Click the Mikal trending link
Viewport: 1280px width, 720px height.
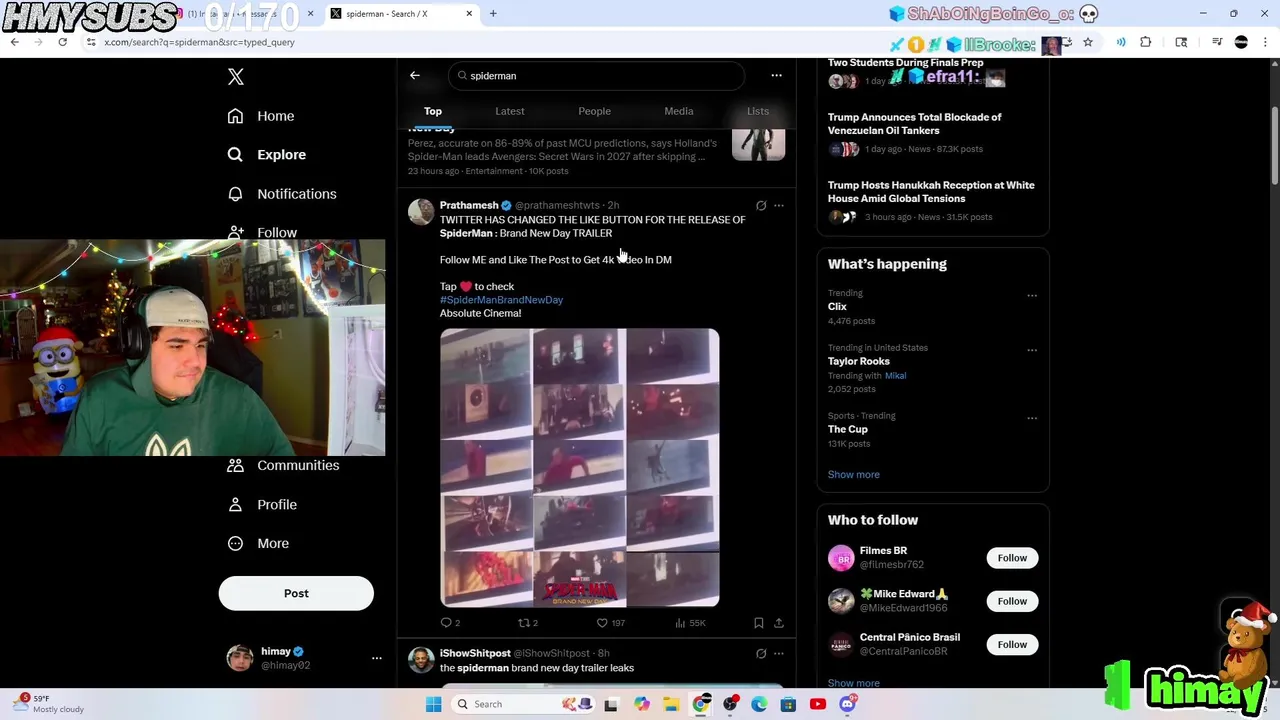click(895, 376)
